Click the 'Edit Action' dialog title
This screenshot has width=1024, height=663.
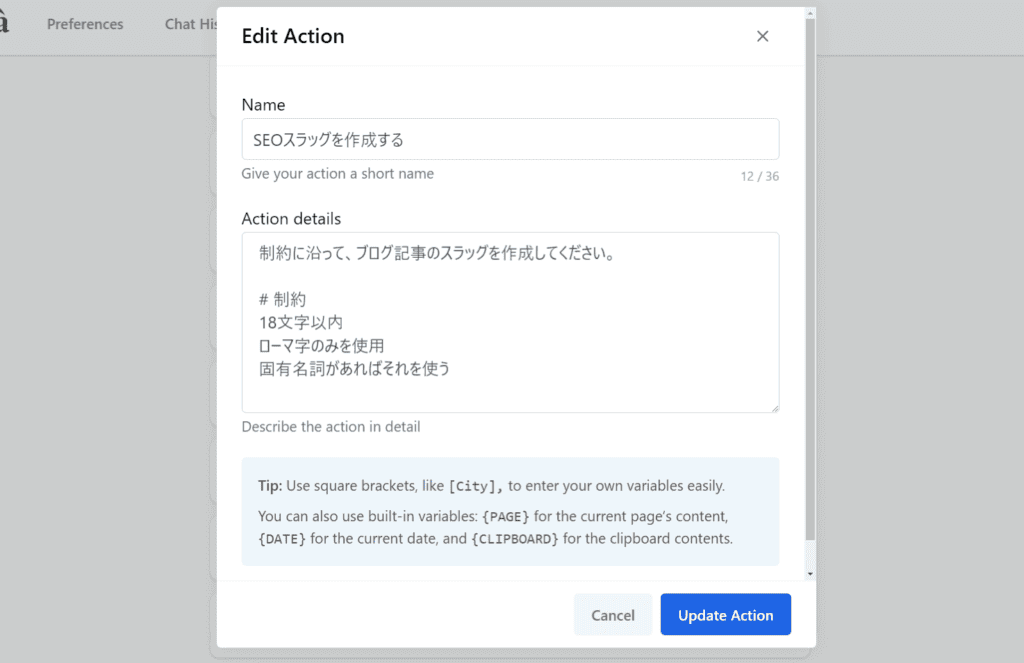(293, 36)
